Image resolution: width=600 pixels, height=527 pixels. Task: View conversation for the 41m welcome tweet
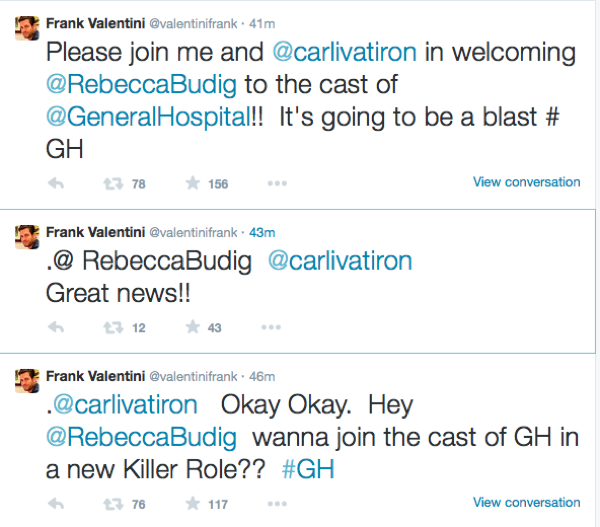[x=526, y=182]
